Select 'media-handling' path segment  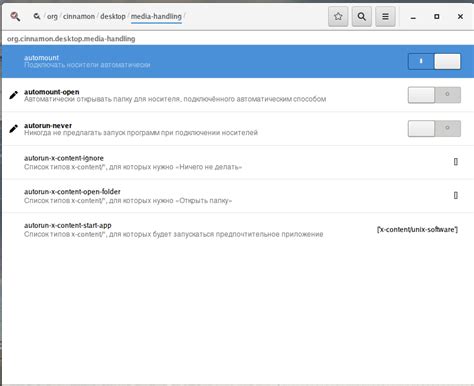(x=156, y=16)
